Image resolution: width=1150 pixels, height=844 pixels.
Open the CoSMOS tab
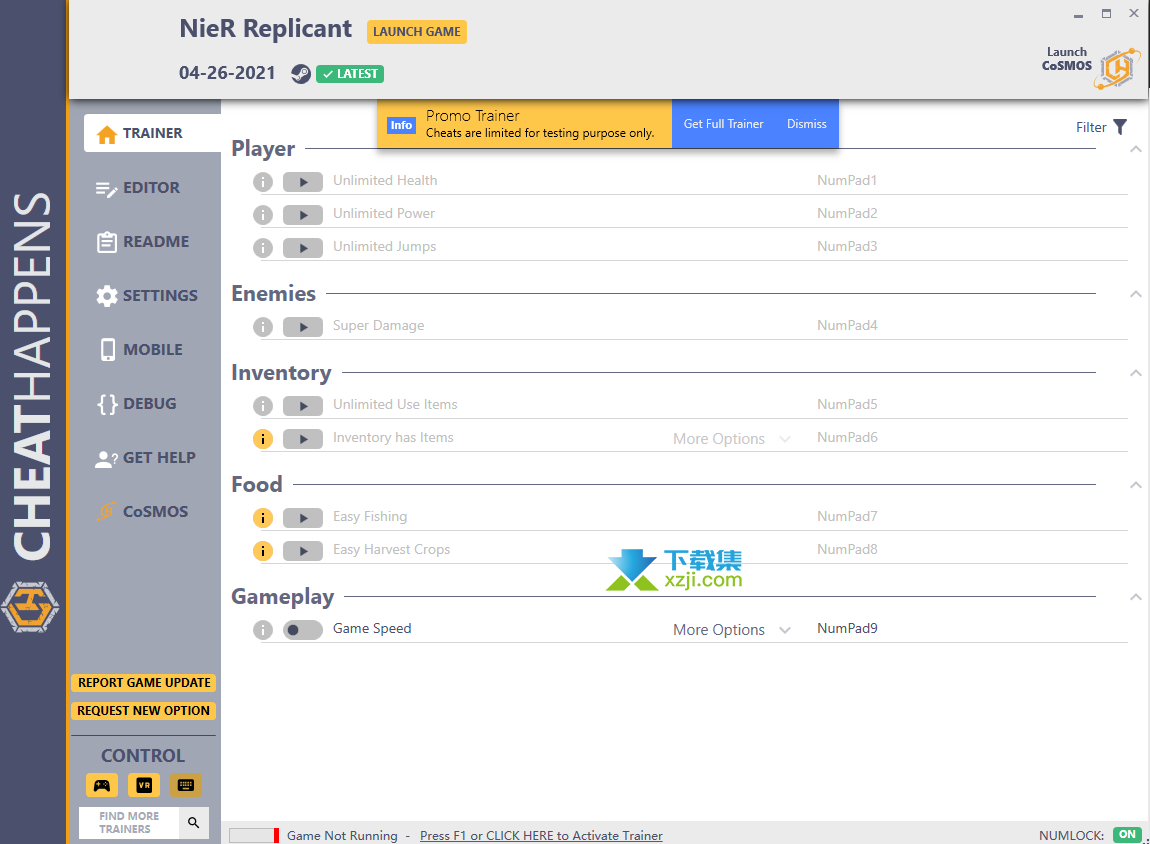pyautogui.click(x=142, y=511)
